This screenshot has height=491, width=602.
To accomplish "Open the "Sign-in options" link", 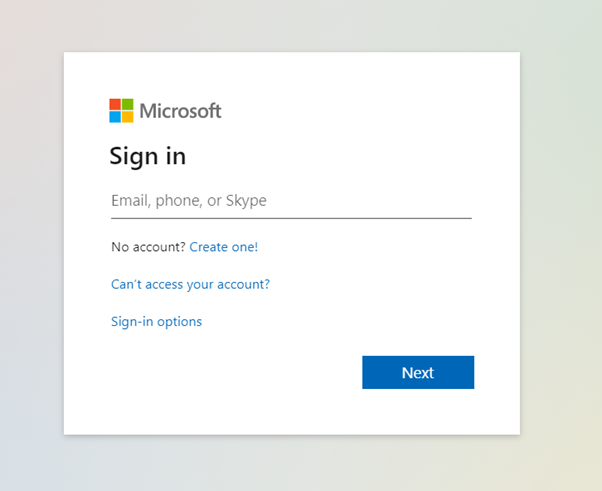I will 157,322.
